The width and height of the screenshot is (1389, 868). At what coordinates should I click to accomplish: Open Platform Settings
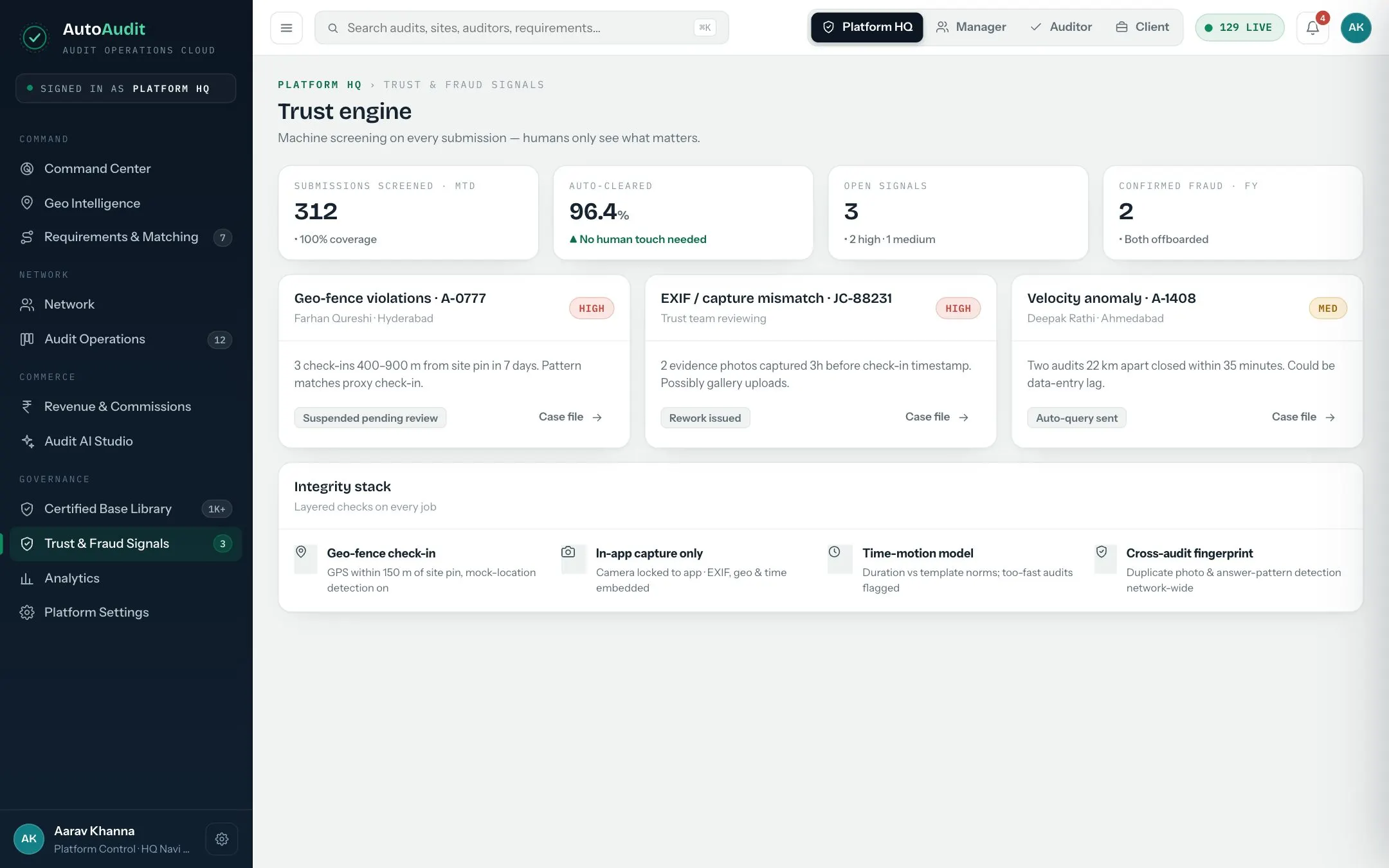pyautogui.click(x=125, y=612)
